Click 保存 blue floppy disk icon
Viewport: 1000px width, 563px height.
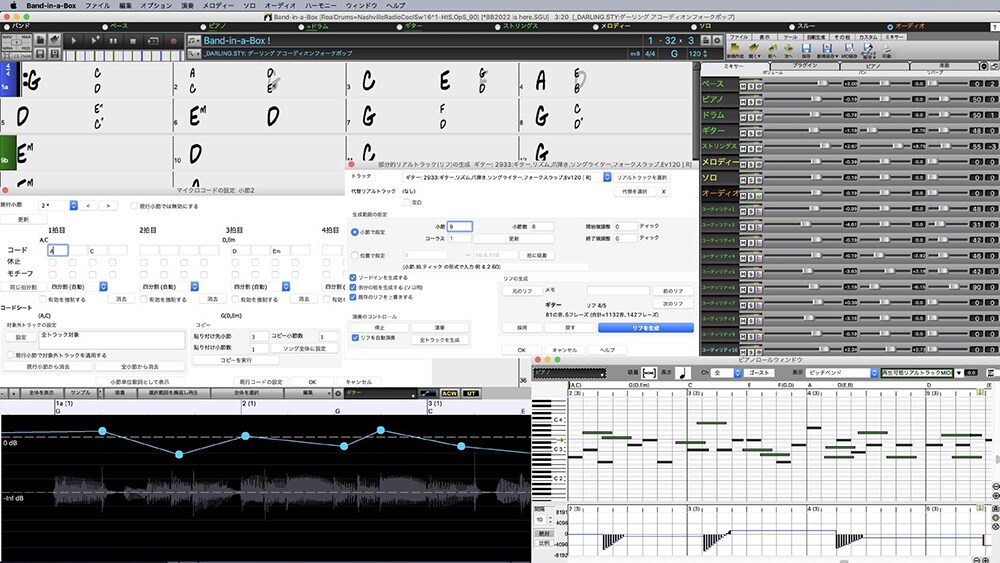coord(806,50)
